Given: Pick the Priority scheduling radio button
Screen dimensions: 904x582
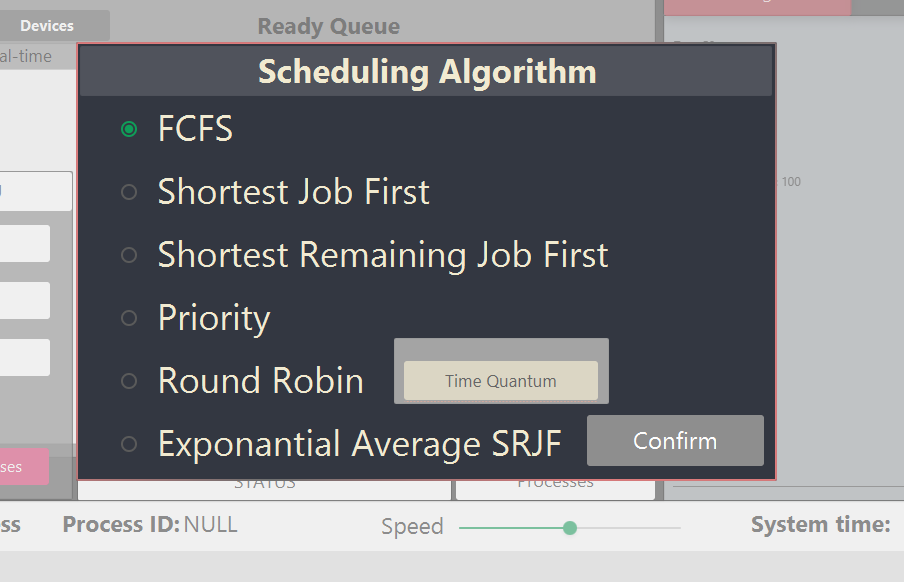Looking at the screenshot, I should pyautogui.click(x=129, y=318).
